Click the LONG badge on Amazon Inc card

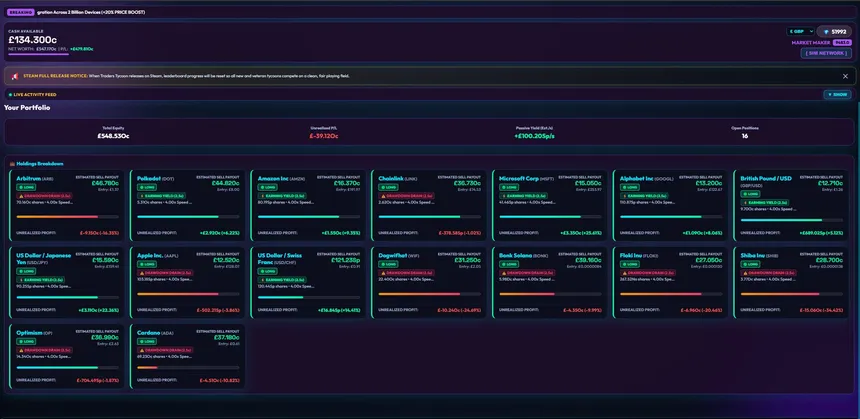[x=267, y=187]
